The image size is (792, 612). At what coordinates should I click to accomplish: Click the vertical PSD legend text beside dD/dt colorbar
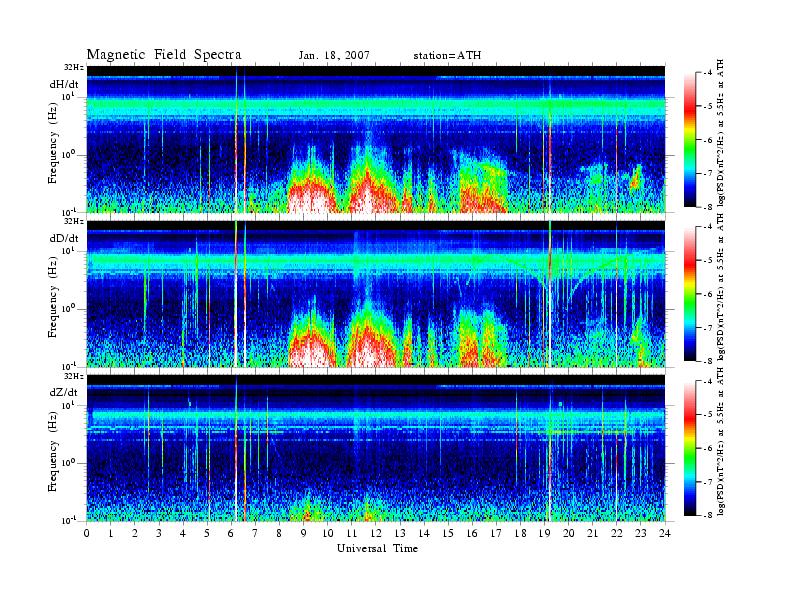pyautogui.click(x=721, y=287)
